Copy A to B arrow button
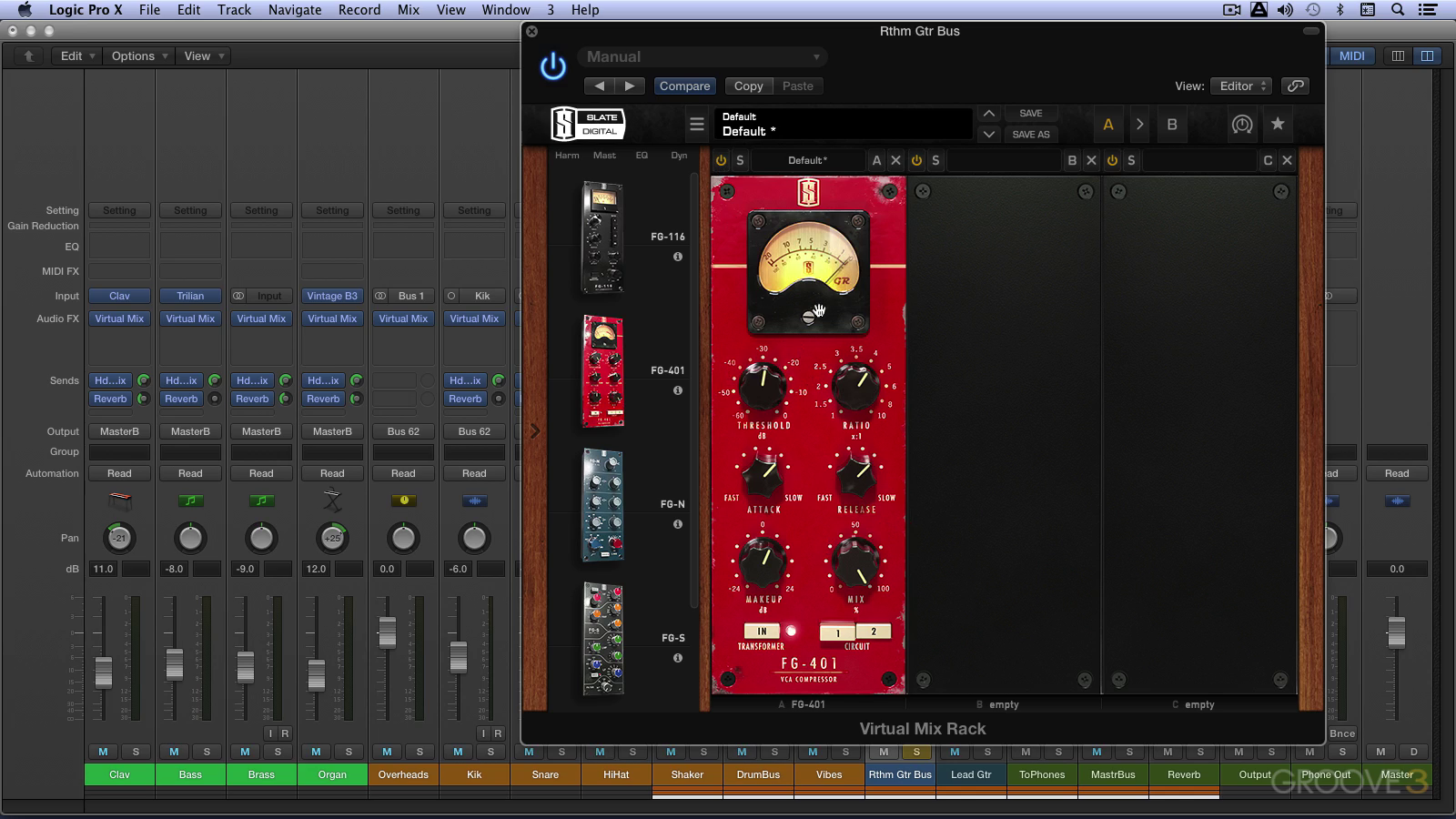The height and width of the screenshot is (819, 1456). click(1139, 125)
